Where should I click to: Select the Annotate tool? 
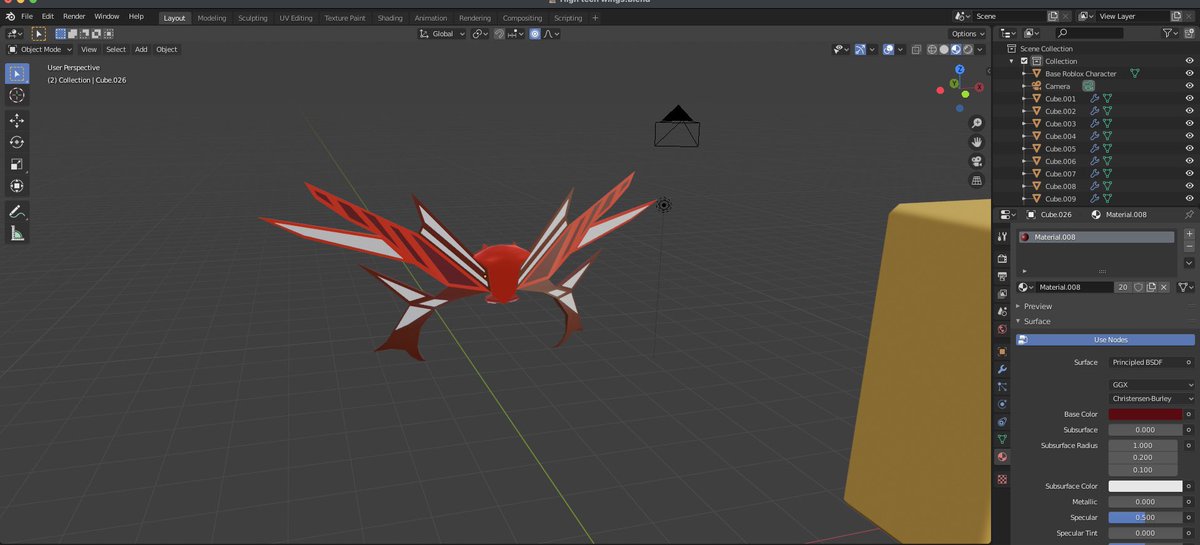pyautogui.click(x=17, y=212)
